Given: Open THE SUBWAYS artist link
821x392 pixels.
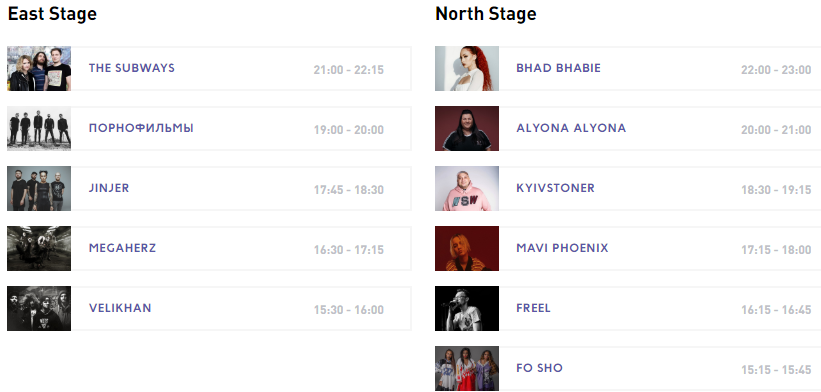Looking at the screenshot, I should tap(131, 68).
